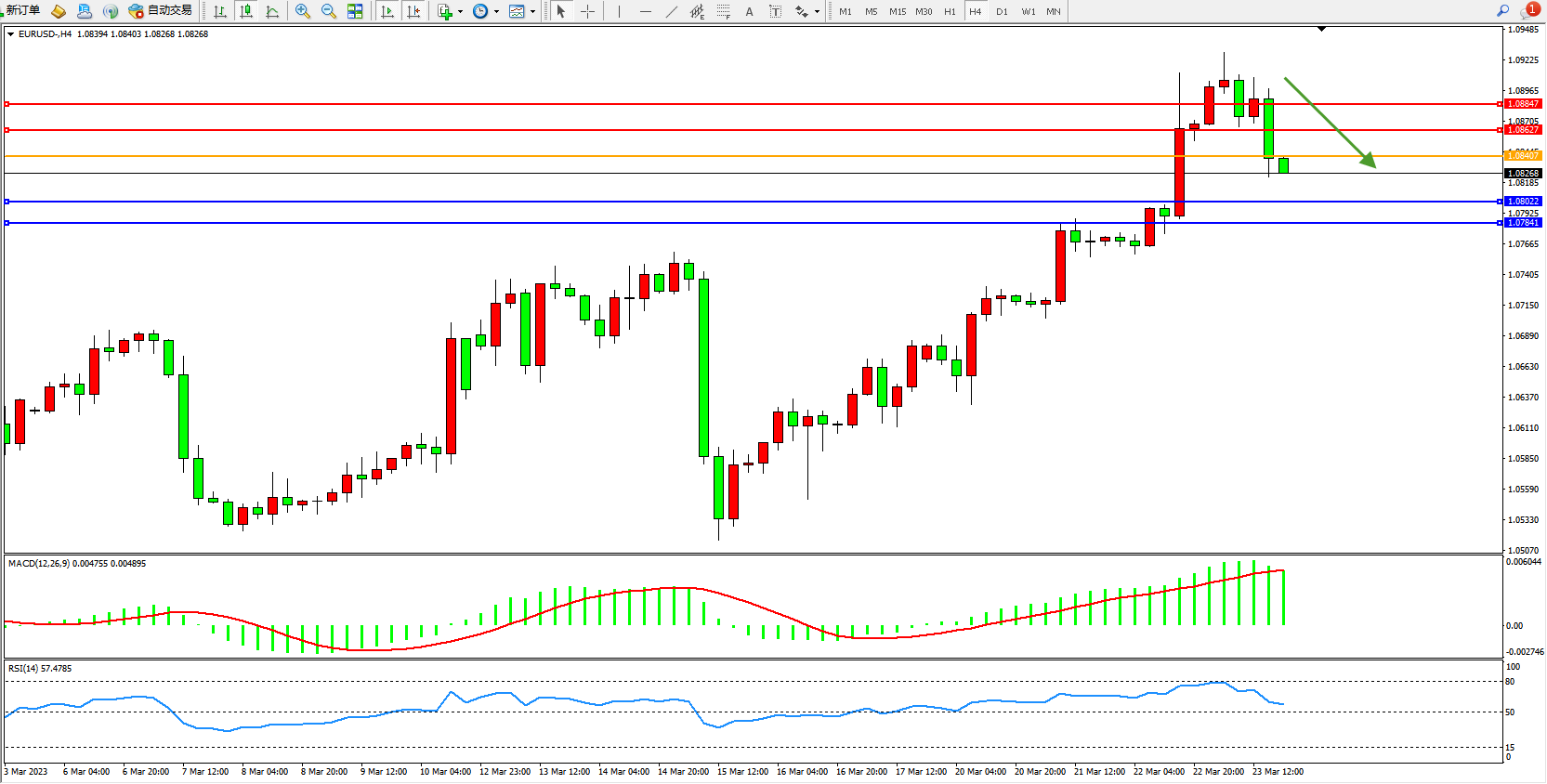The height and width of the screenshot is (784, 1547).
Task: Click the zoom out magnifier icon
Action: (328, 11)
